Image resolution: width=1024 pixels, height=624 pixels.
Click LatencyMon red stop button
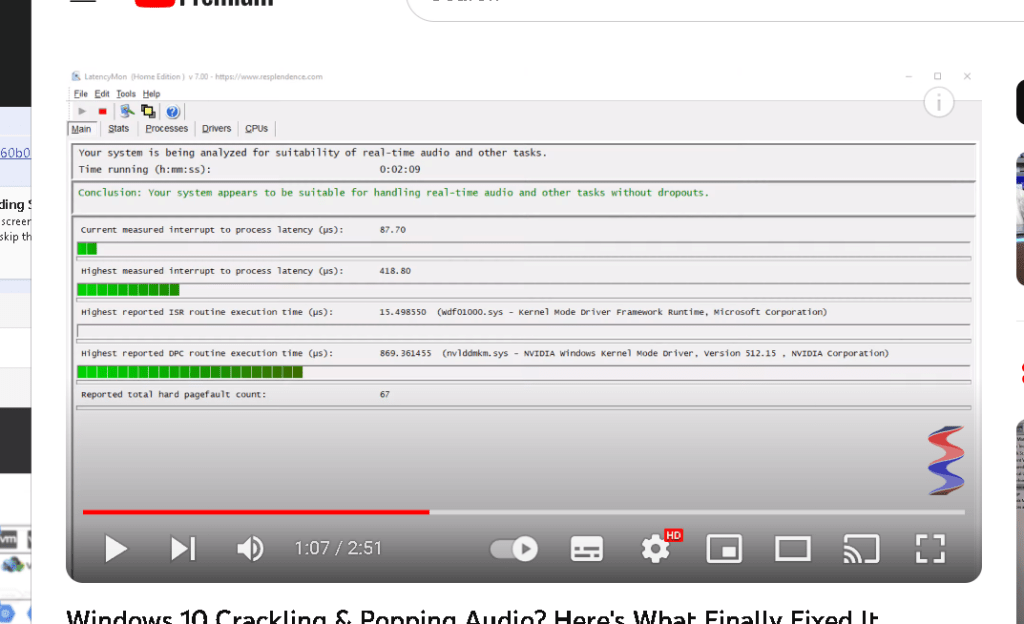click(103, 112)
